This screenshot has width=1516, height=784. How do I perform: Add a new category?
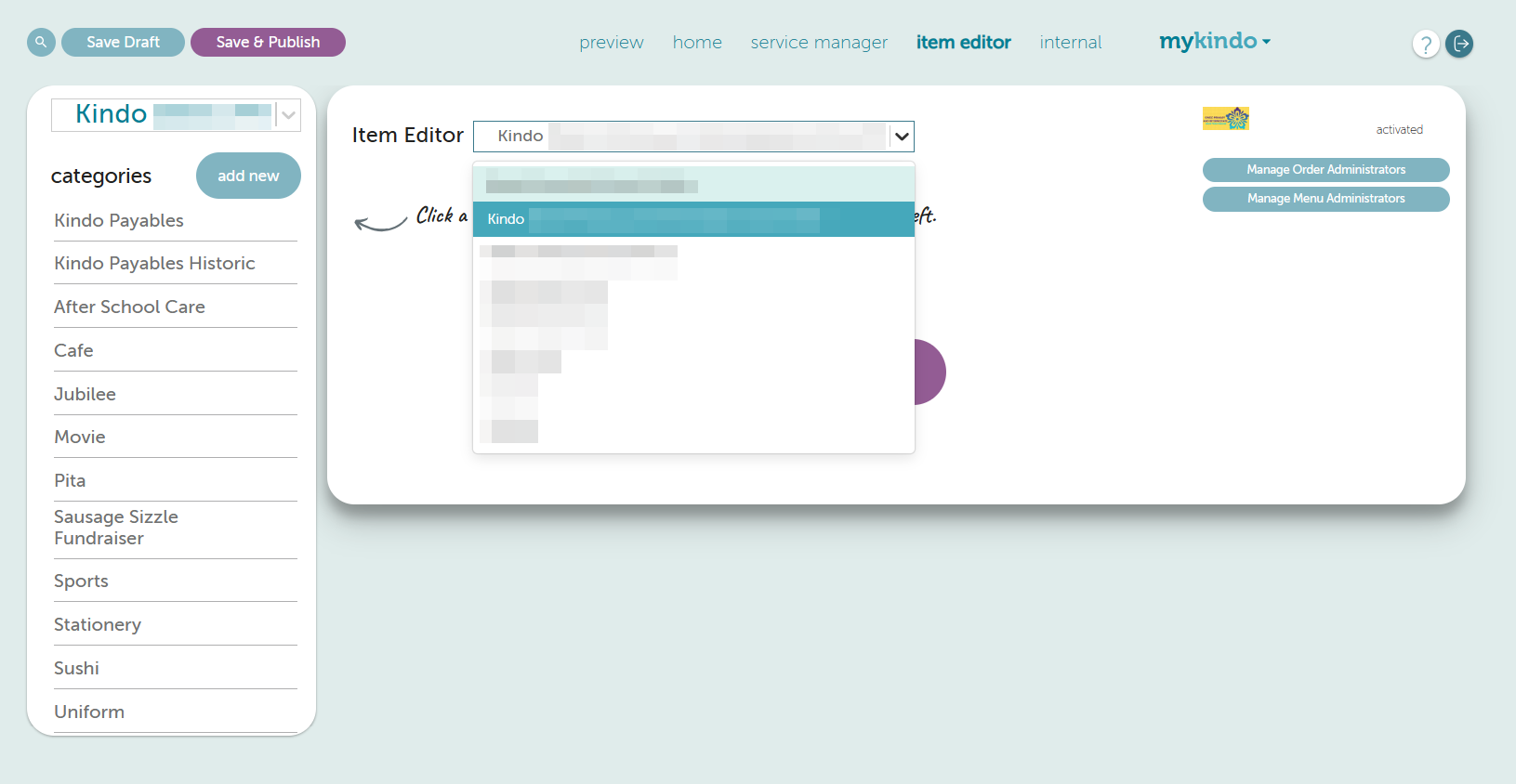(248, 176)
